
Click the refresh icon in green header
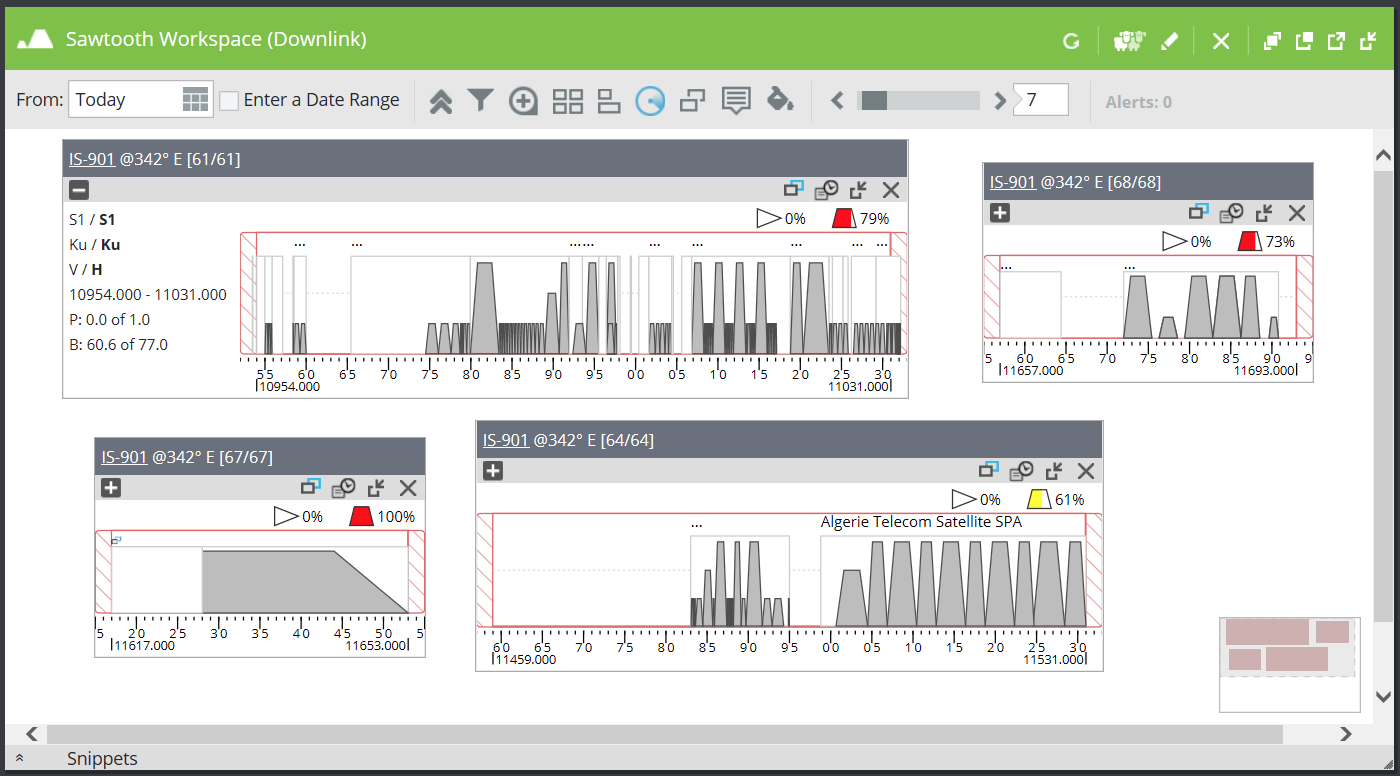1071,41
